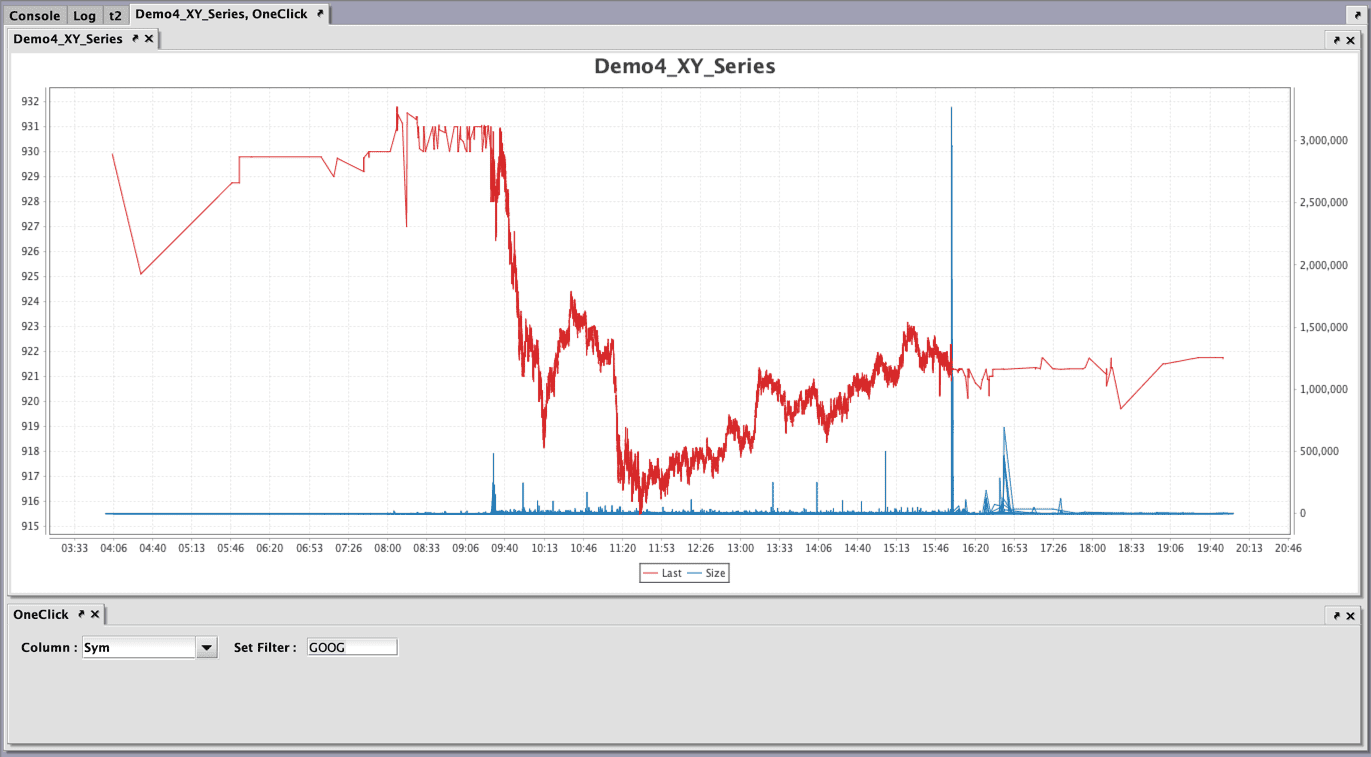Select the t2 tab

[x=115, y=15]
